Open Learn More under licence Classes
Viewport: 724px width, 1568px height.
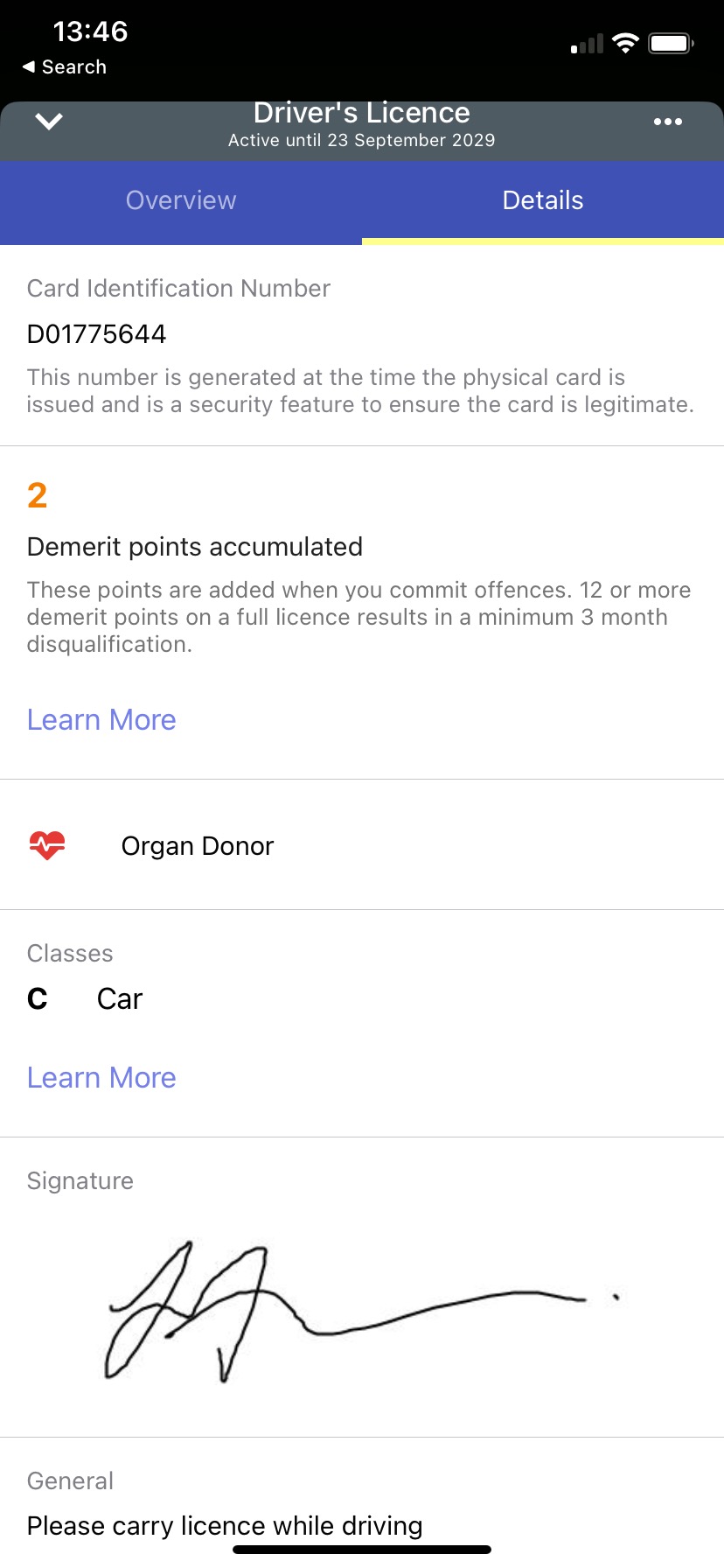[101, 1078]
